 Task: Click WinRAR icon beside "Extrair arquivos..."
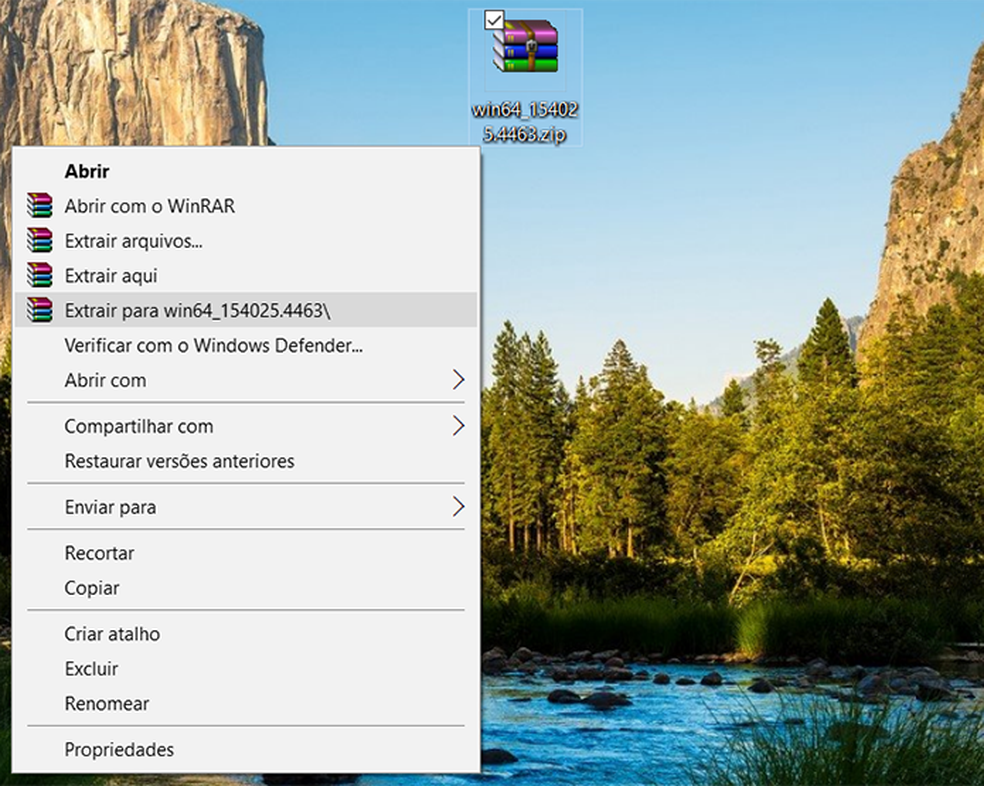[40, 241]
